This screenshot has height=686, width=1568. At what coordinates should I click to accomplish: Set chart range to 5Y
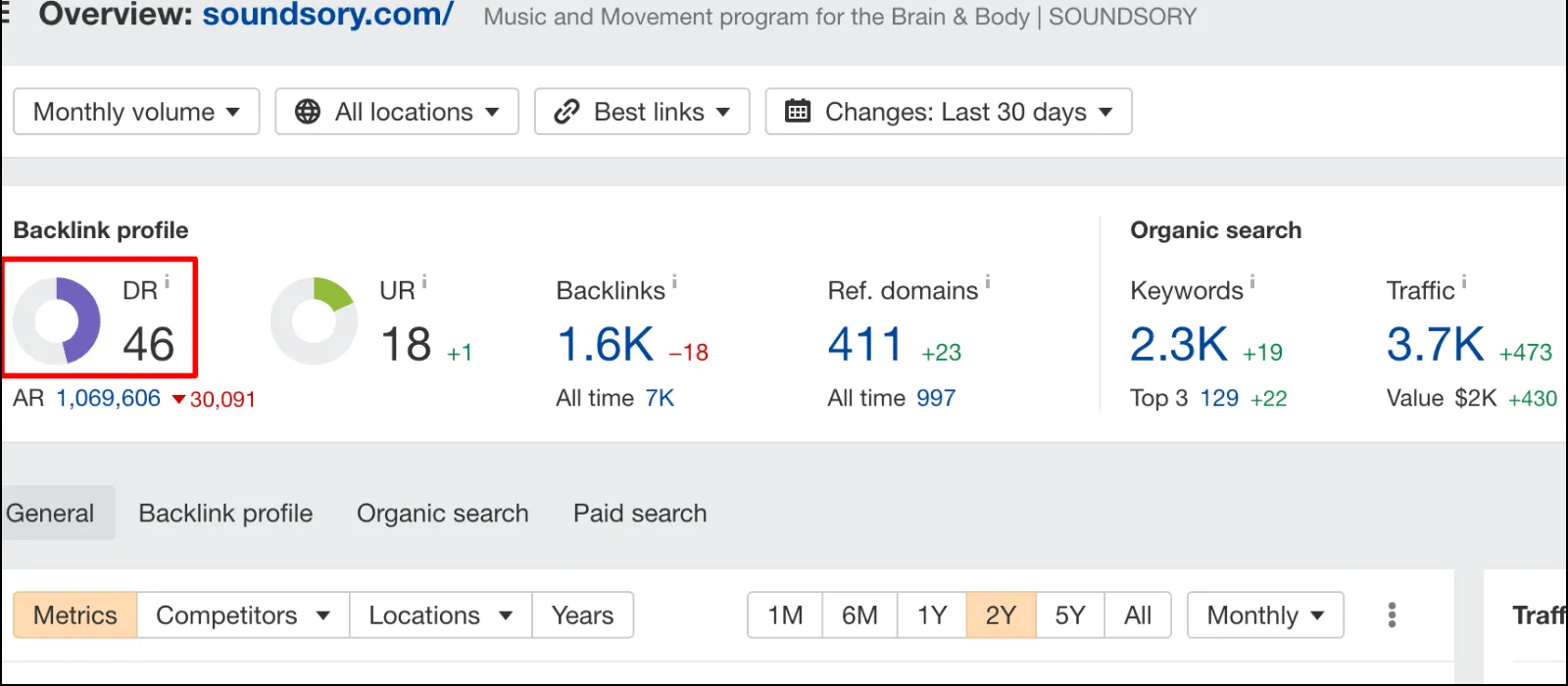click(x=1070, y=615)
